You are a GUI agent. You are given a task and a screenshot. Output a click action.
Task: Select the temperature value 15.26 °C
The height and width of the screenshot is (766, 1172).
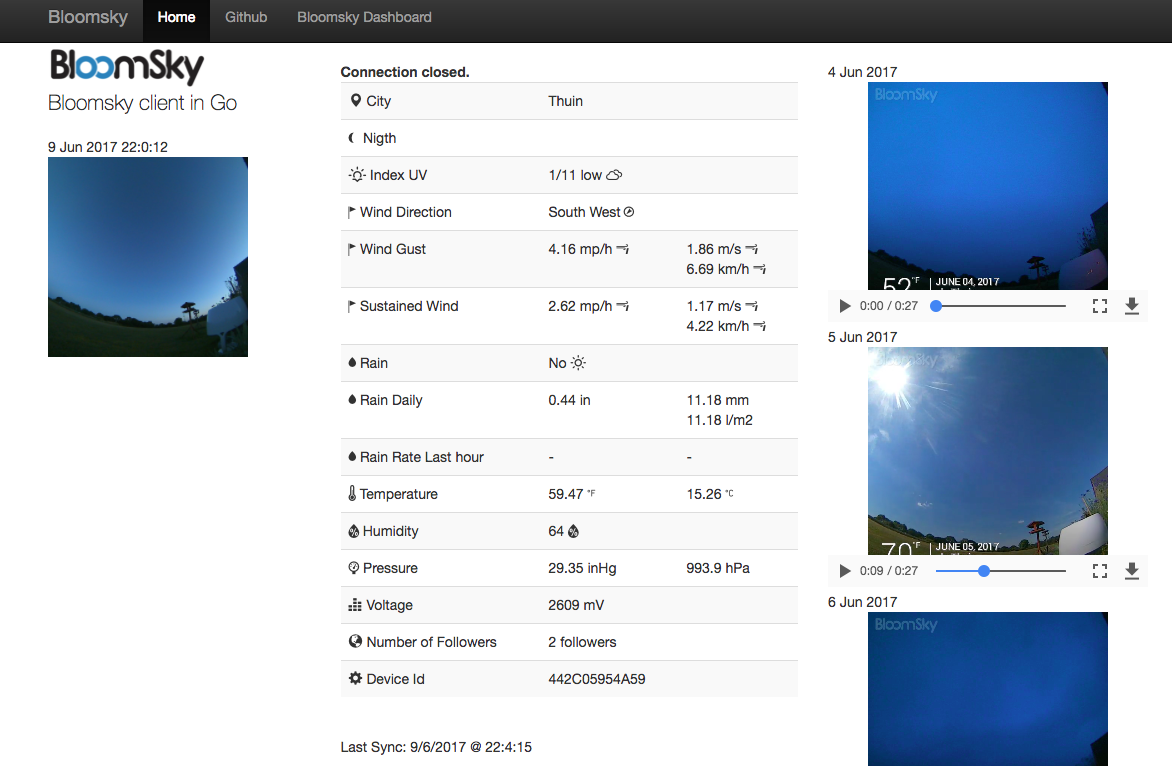[710, 494]
